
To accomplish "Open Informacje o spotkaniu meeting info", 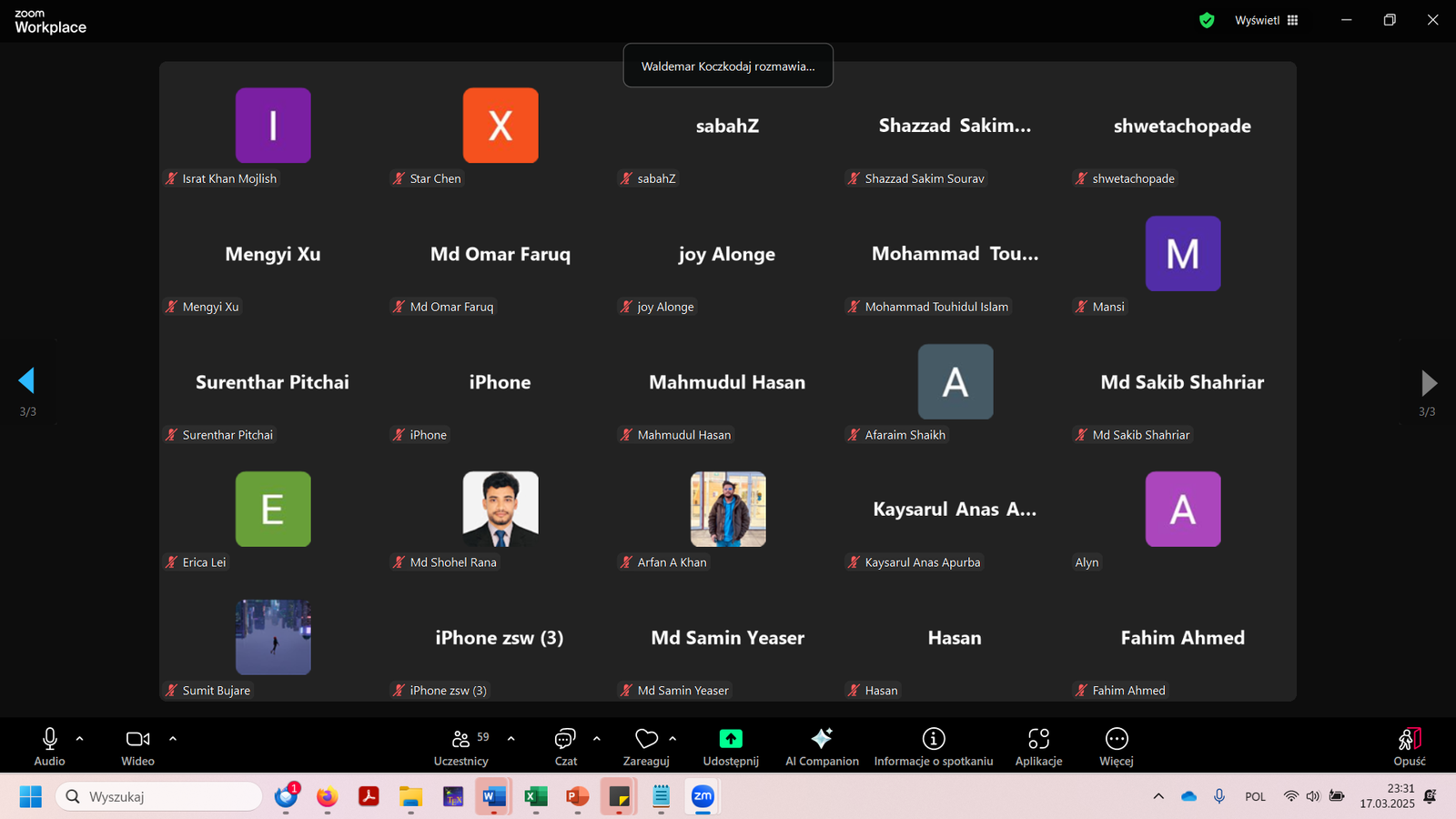I will pos(933,746).
